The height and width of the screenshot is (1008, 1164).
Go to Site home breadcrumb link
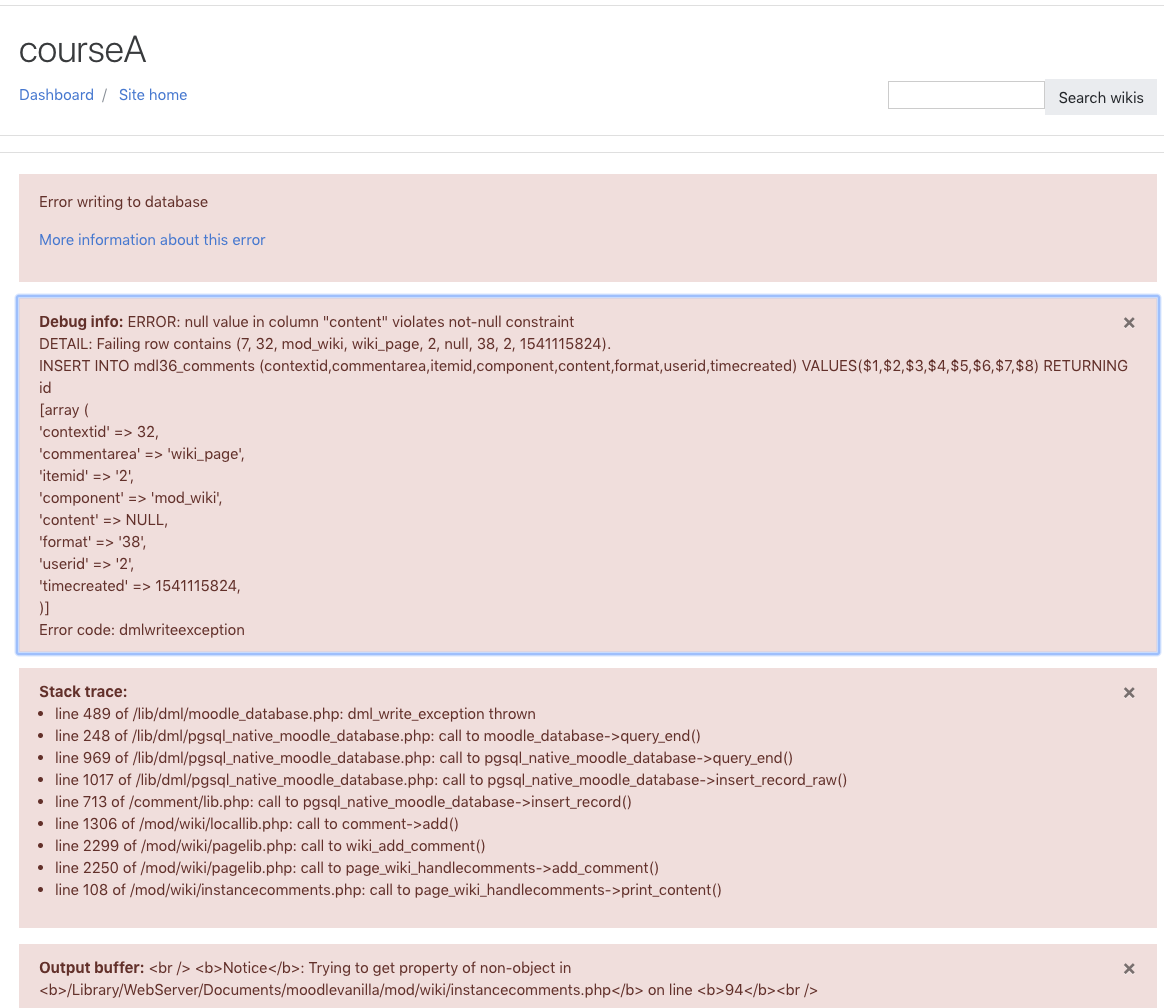click(153, 95)
